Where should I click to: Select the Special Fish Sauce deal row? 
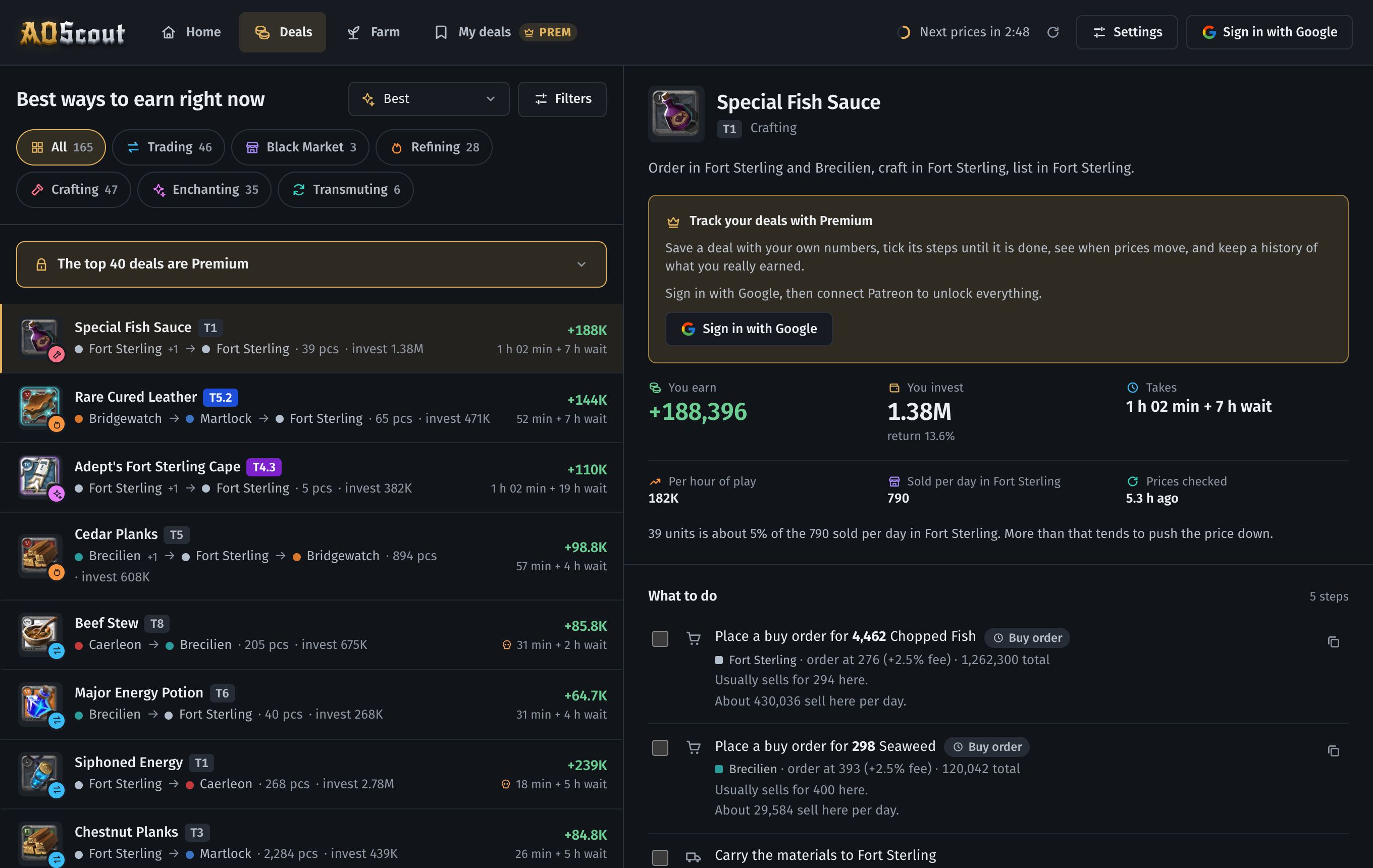click(x=311, y=339)
